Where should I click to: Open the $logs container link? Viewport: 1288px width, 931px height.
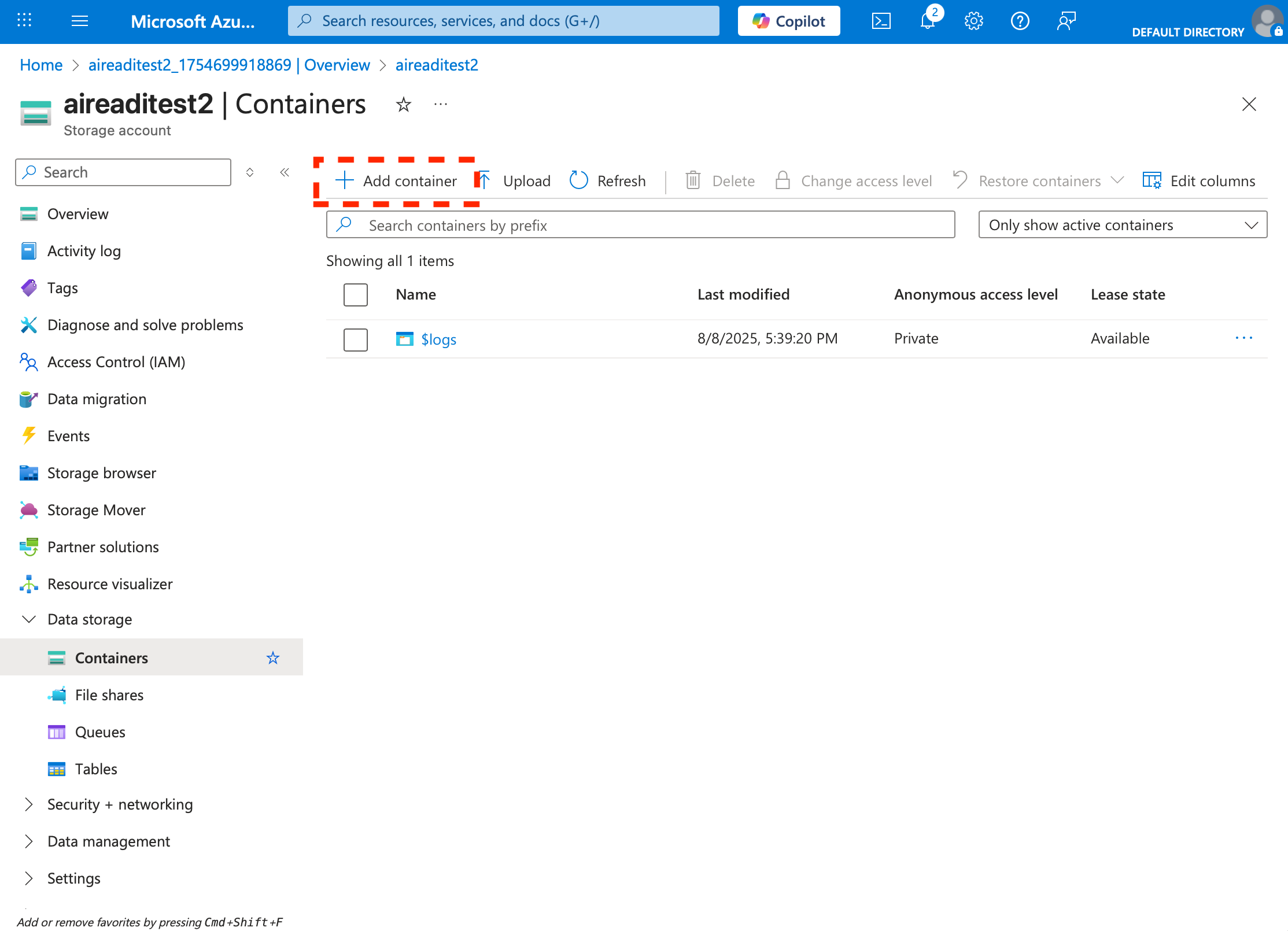click(x=438, y=339)
